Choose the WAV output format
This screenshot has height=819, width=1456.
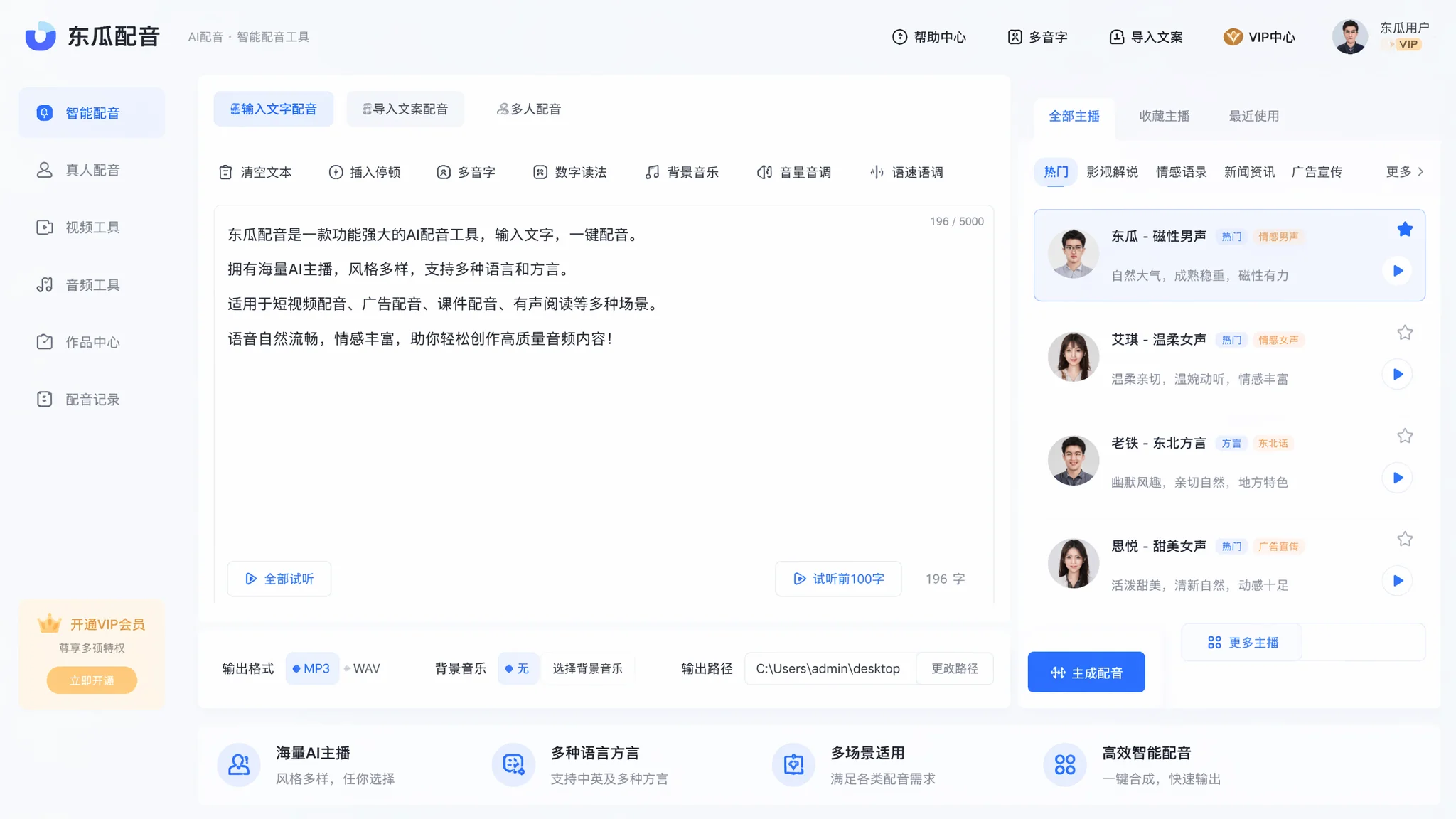363,668
